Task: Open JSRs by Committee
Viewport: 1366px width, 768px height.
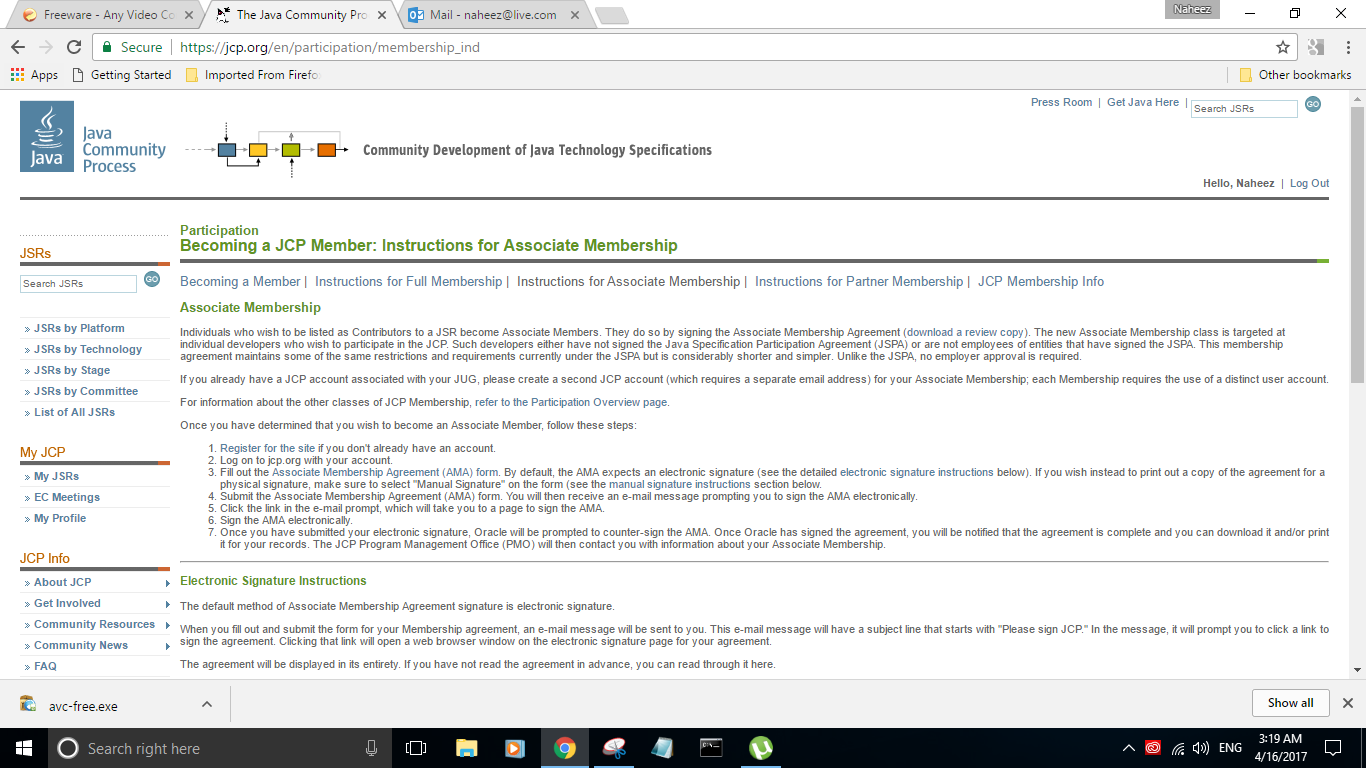Action: [x=86, y=391]
